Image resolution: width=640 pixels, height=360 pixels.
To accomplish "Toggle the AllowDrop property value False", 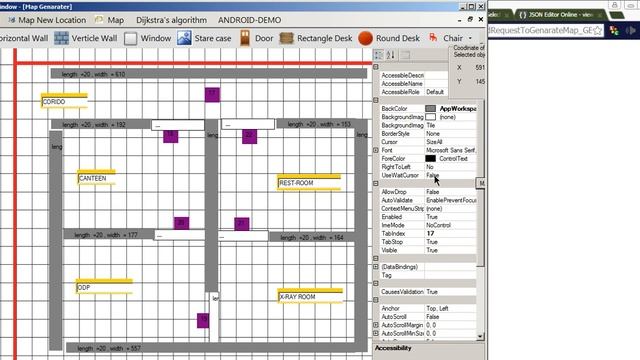I will 451,192.
